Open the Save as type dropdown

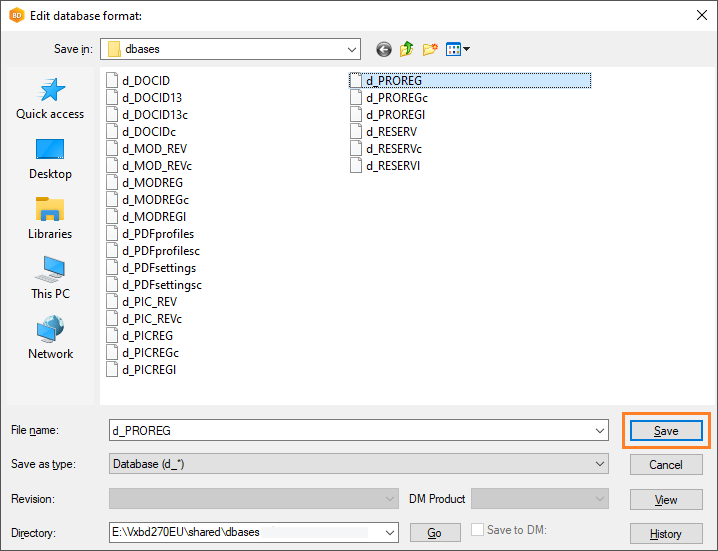600,464
